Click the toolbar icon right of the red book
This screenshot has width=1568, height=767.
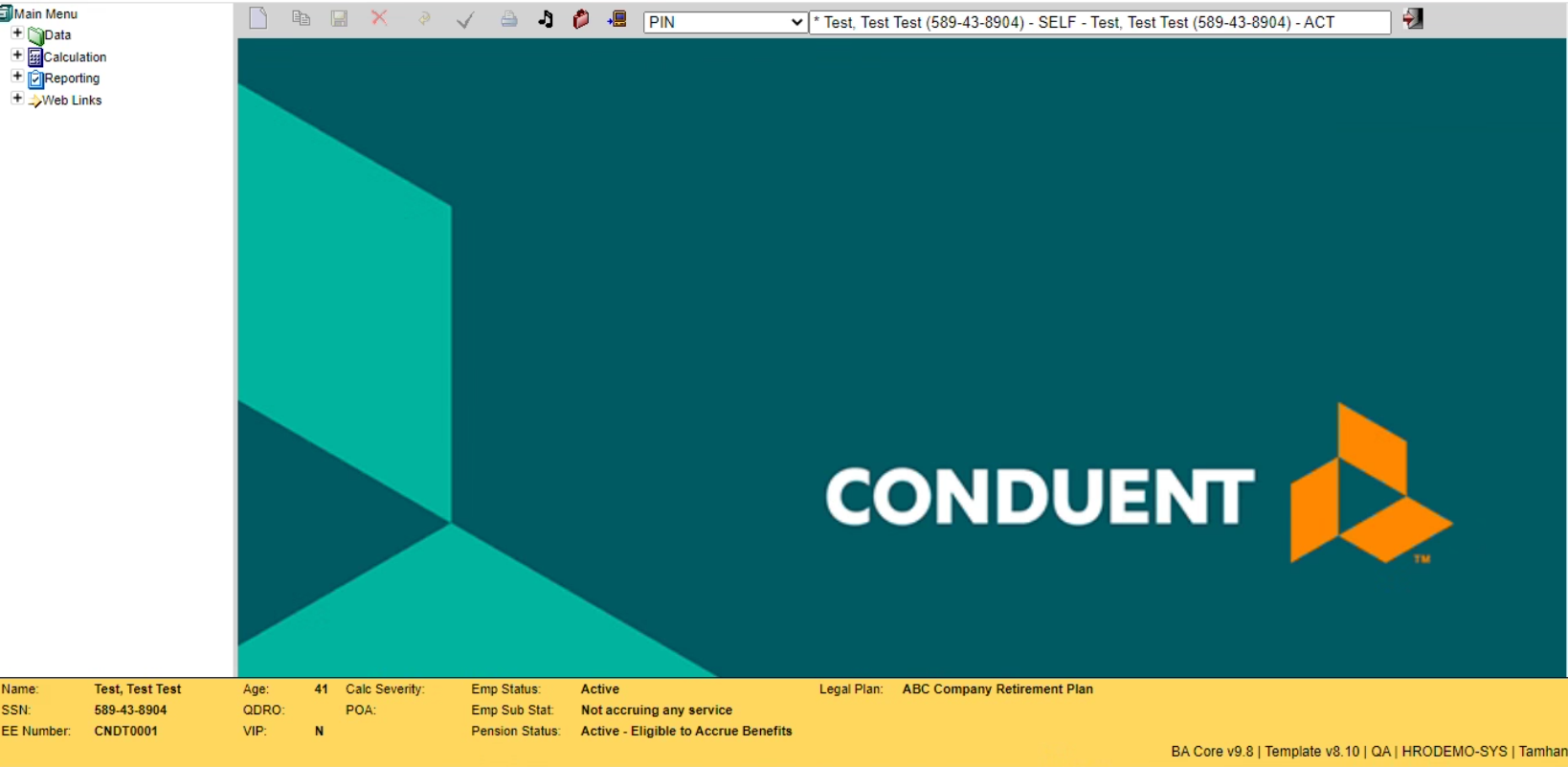[x=616, y=18]
